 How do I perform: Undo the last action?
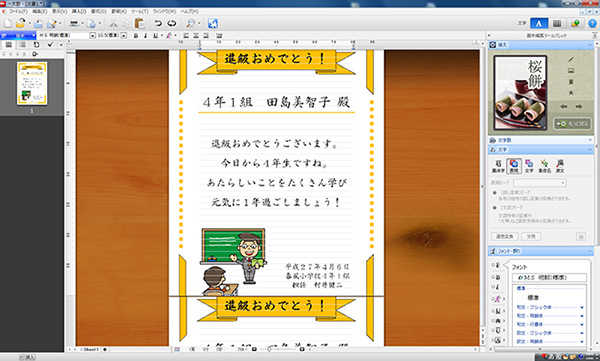tap(158, 23)
